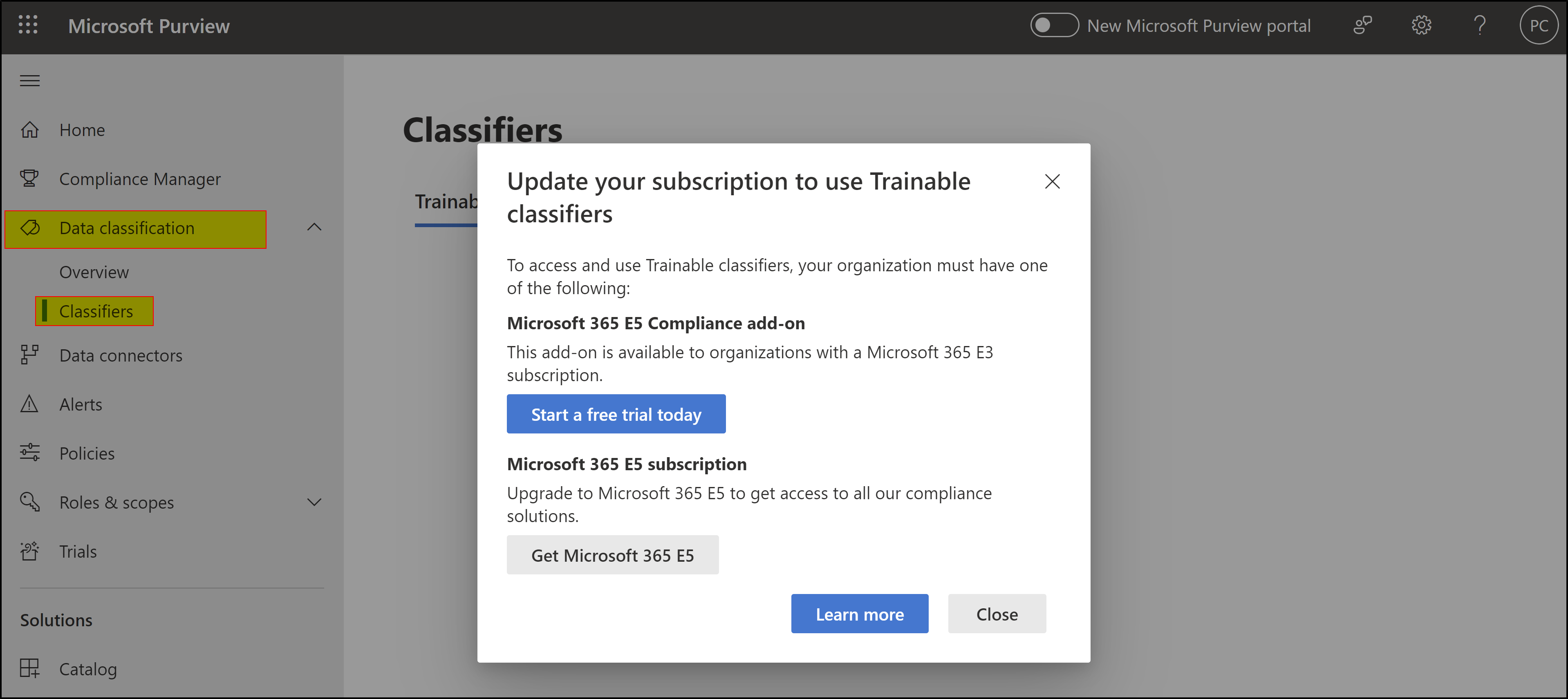Image resolution: width=1568 pixels, height=699 pixels.
Task: Open the Policies section
Action: click(x=86, y=453)
